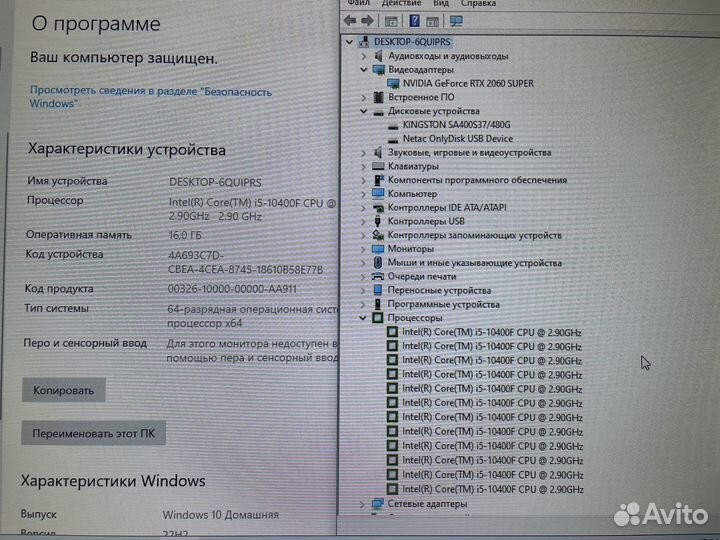Click the Мыши и иные указывающие устройства icon
This screenshot has width=720, height=540.
pyautogui.click(x=377, y=263)
